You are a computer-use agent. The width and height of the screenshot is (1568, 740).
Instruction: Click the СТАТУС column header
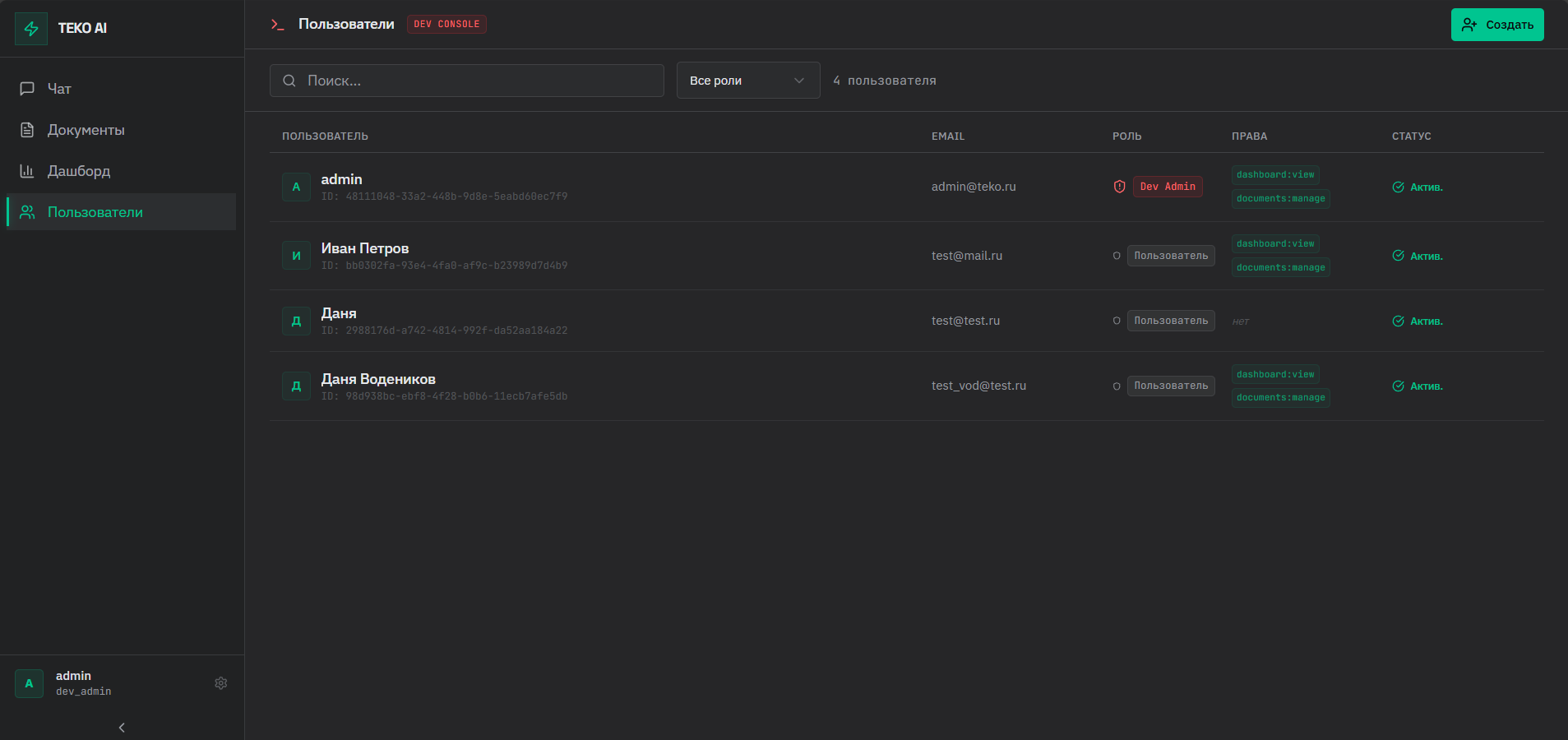tap(1411, 136)
